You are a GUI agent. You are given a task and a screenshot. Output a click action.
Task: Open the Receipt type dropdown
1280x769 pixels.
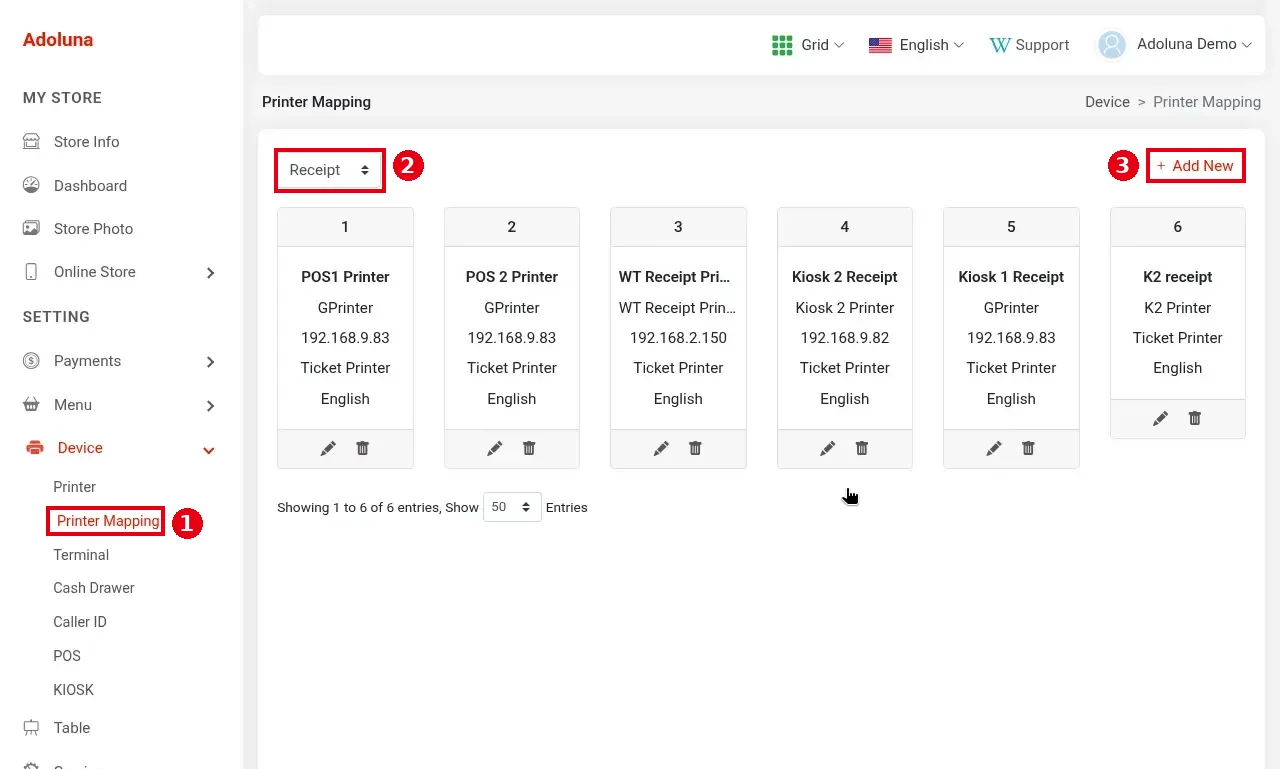point(330,170)
